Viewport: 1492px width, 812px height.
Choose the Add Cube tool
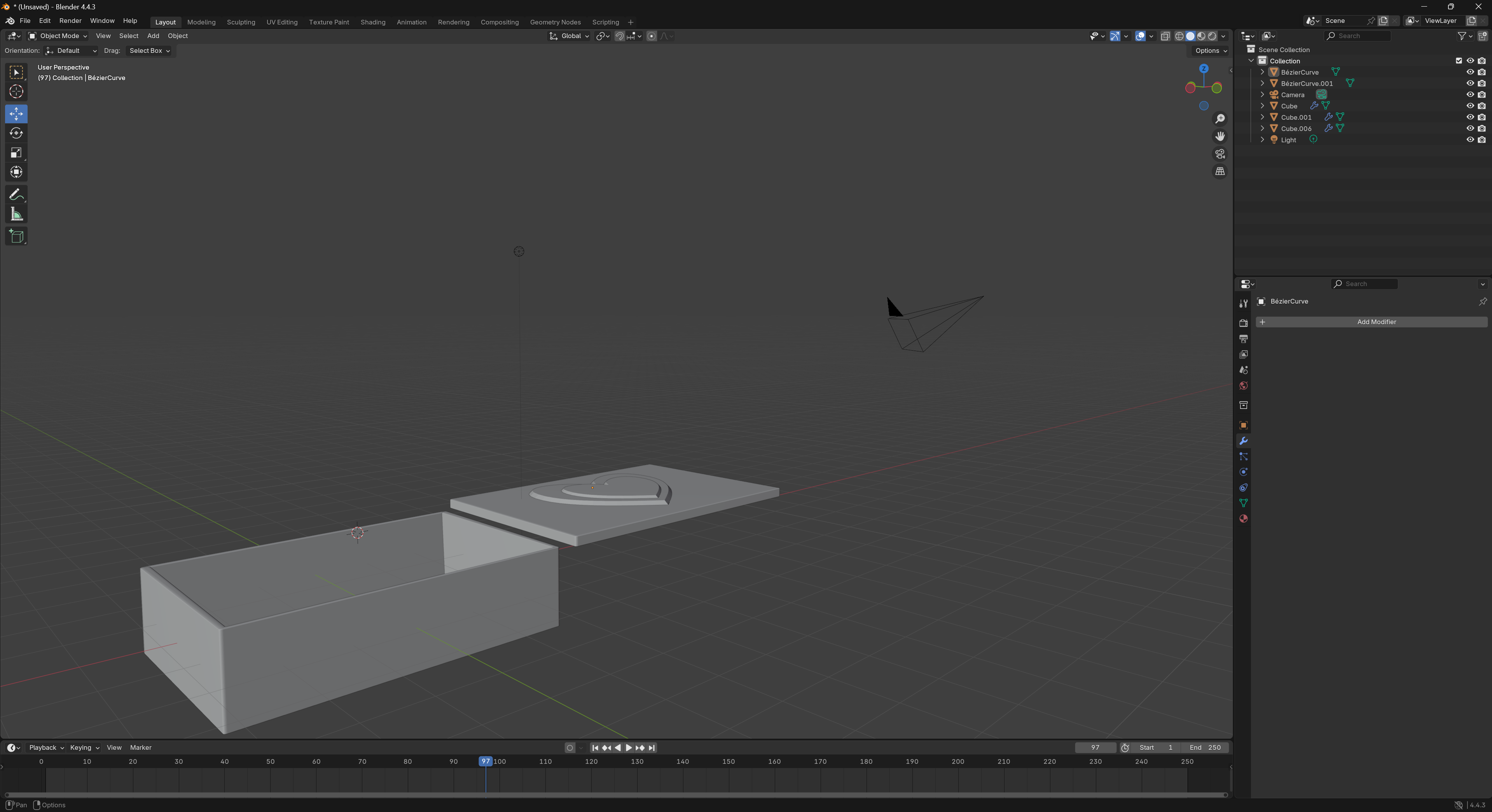(x=16, y=236)
